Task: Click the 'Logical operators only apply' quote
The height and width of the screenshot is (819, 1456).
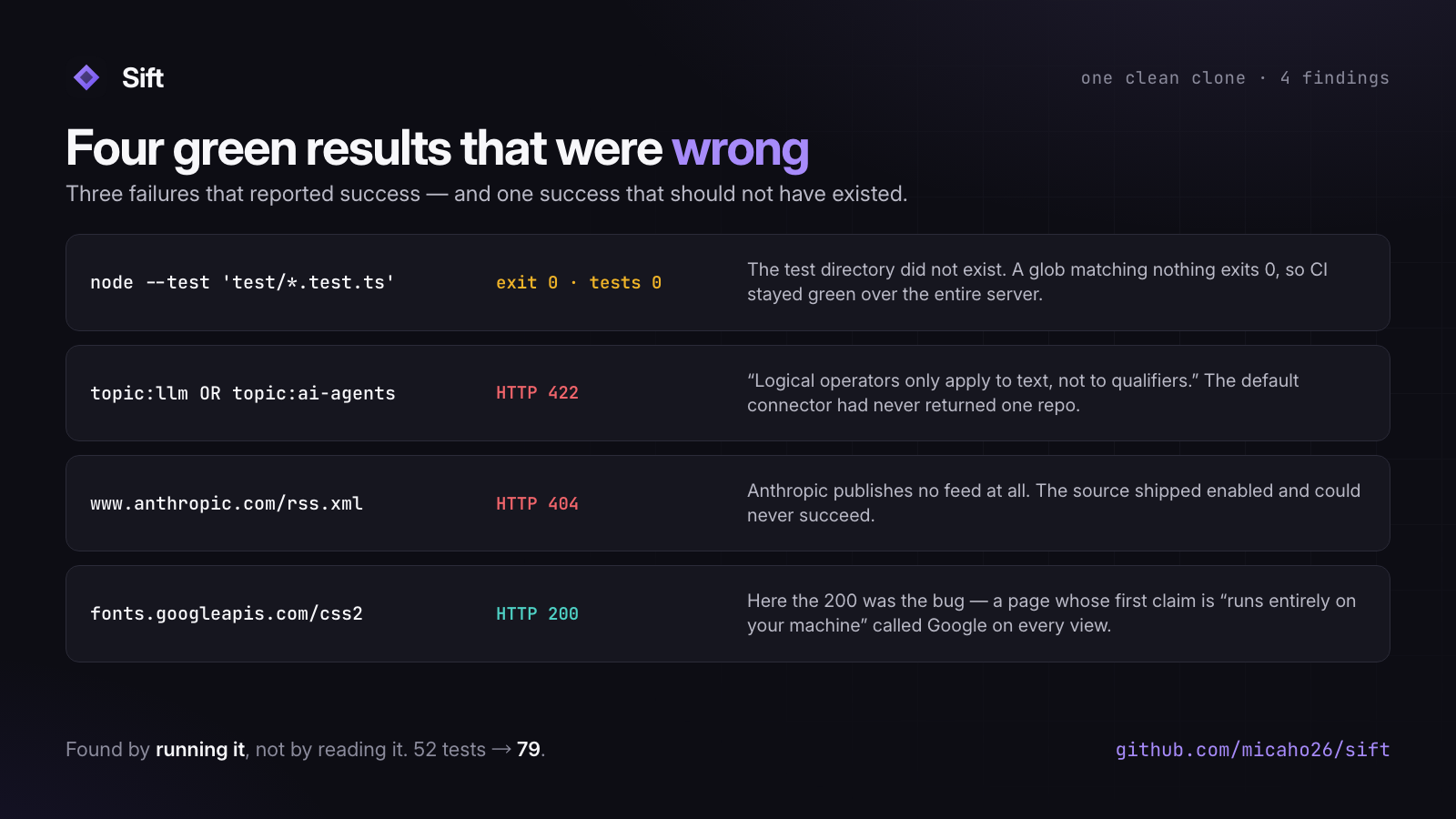Action: click(1023, 393)
